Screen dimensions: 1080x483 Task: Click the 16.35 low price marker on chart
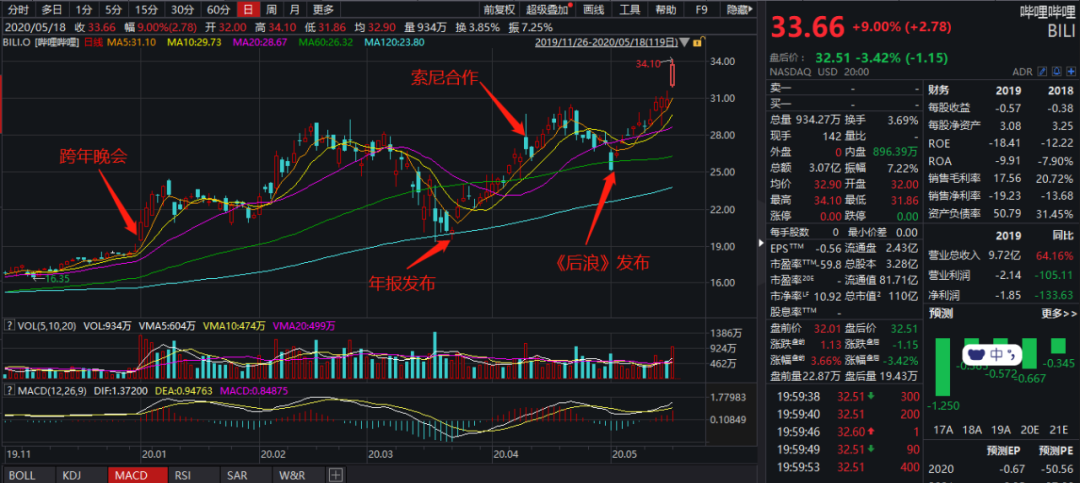(x=57, y=278)
